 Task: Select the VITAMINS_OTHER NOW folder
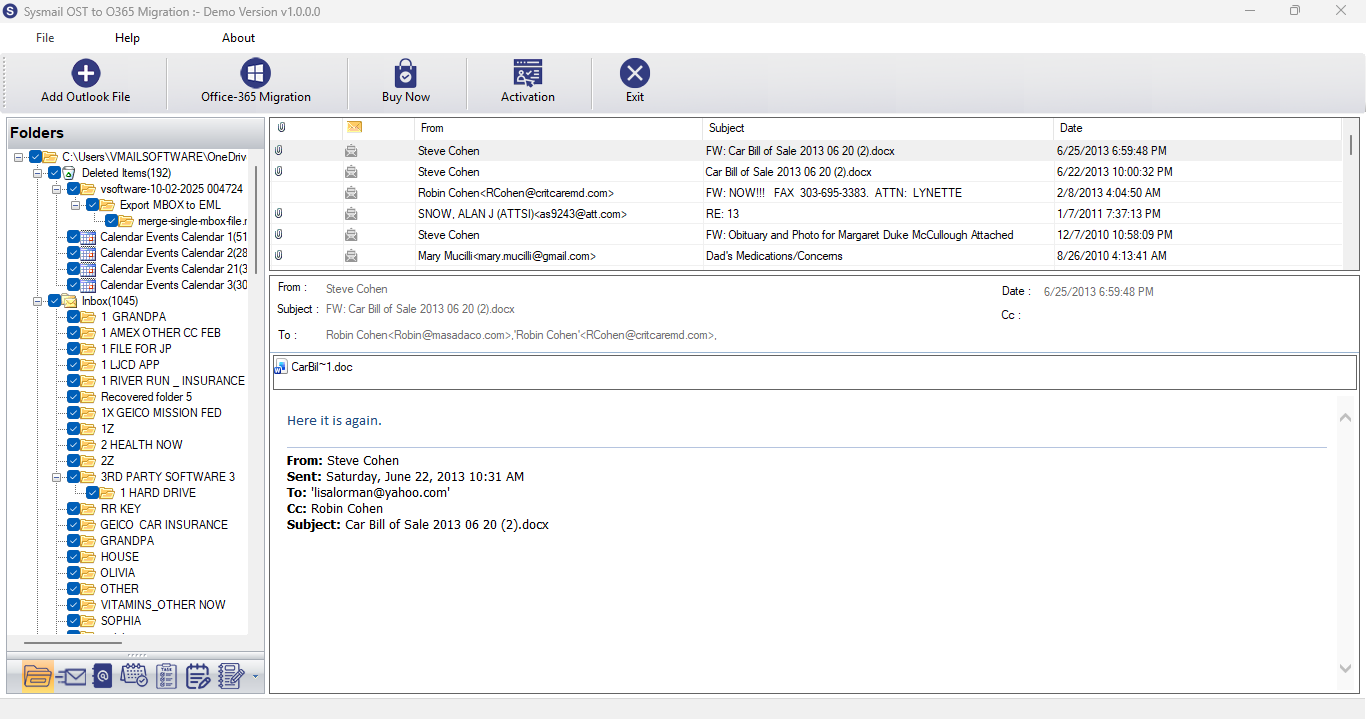(x=163, y=605)
